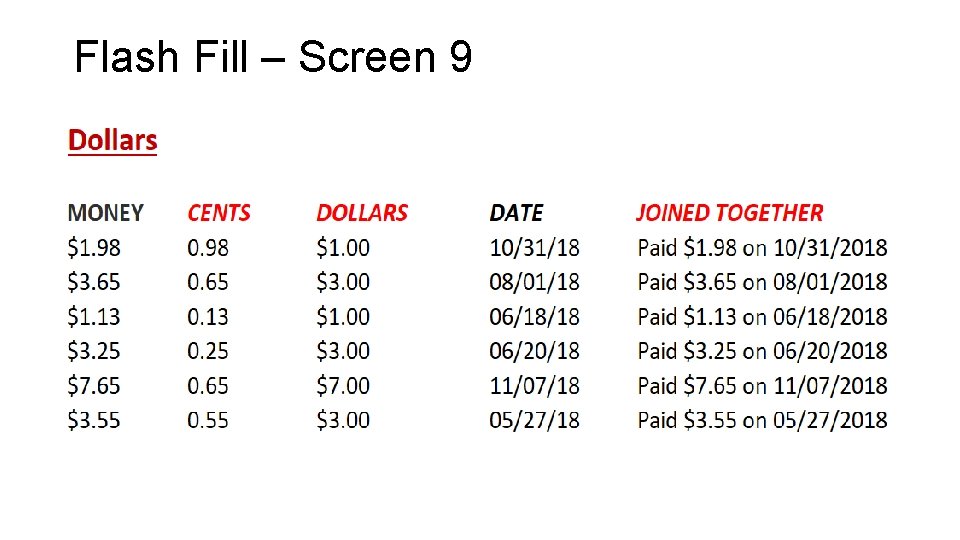Select the CENTS column header
The height and width of the screenshot is (540, 960).
tap(219, 213)
